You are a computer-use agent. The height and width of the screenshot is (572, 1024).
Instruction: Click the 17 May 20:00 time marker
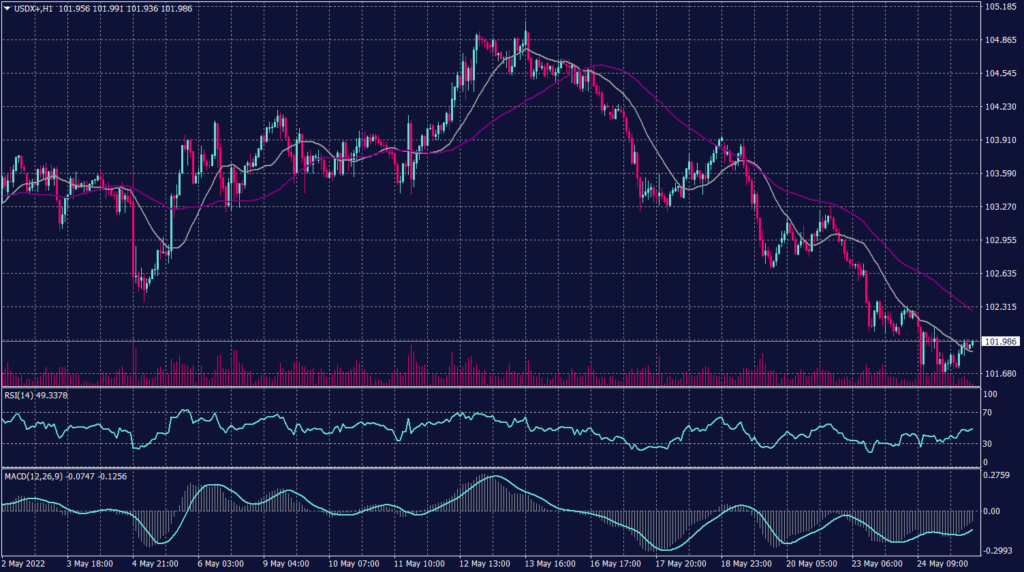tap(680, 565)
